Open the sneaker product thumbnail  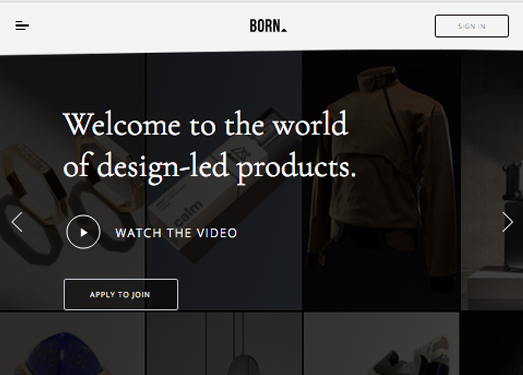(x=381, y=344)
